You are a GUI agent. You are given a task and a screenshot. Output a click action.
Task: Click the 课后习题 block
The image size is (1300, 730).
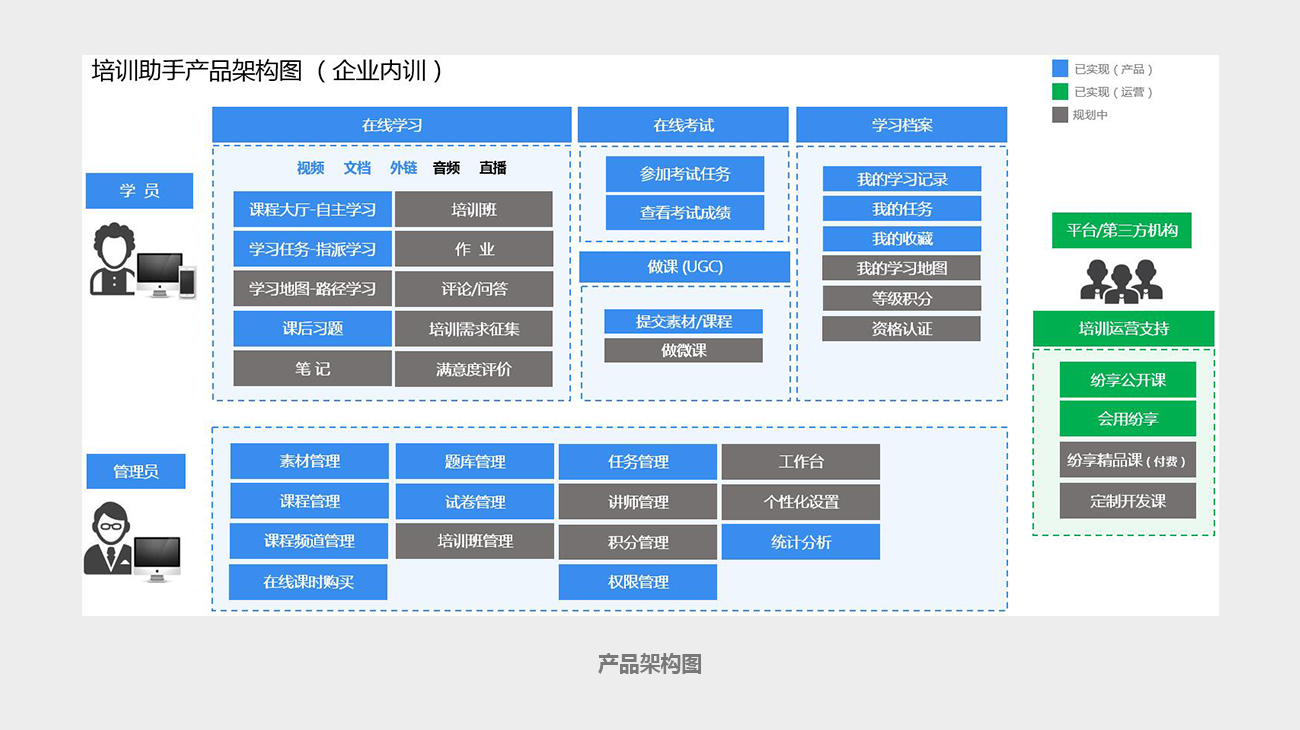pyautogui.click(x=313, y=329)
